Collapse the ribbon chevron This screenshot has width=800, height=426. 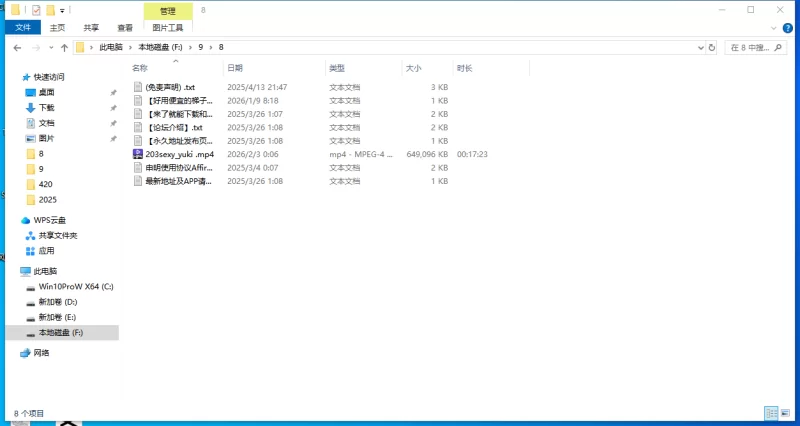click(x=773, y=28)
